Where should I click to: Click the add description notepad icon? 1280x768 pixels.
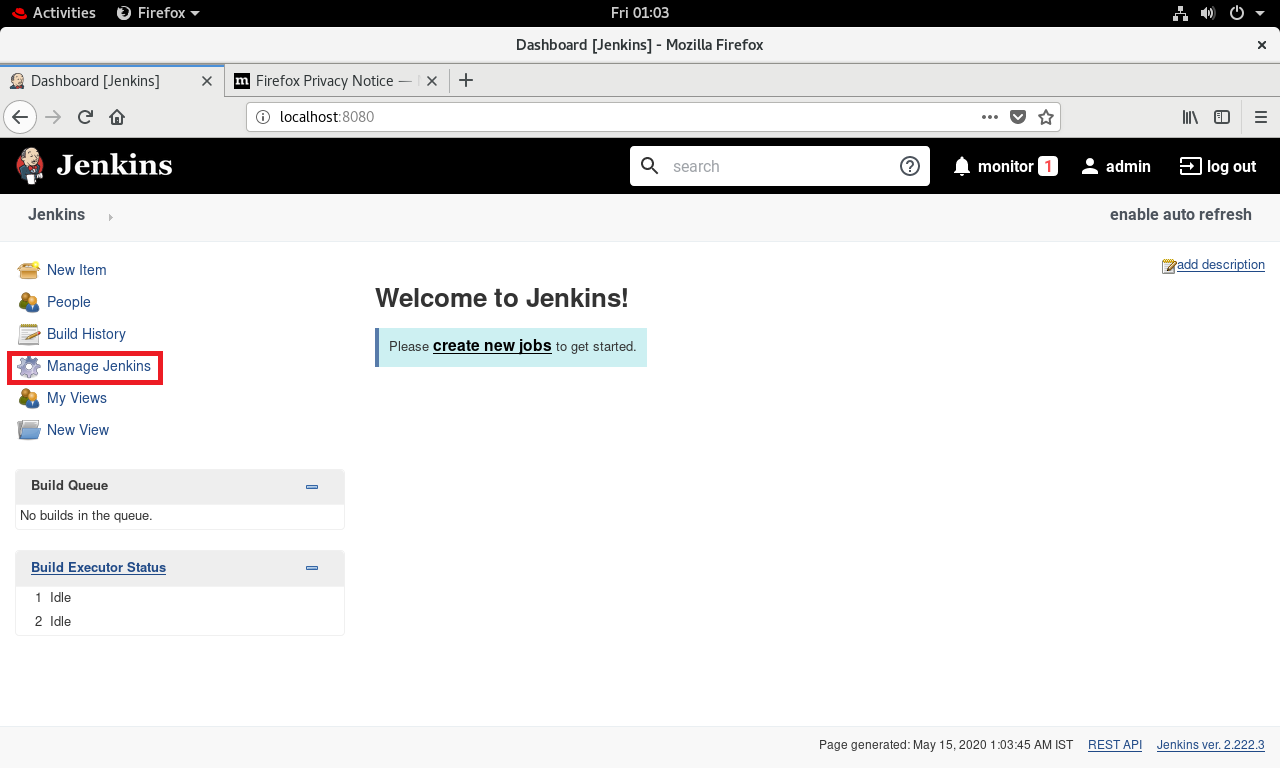tap(1169, 266)
